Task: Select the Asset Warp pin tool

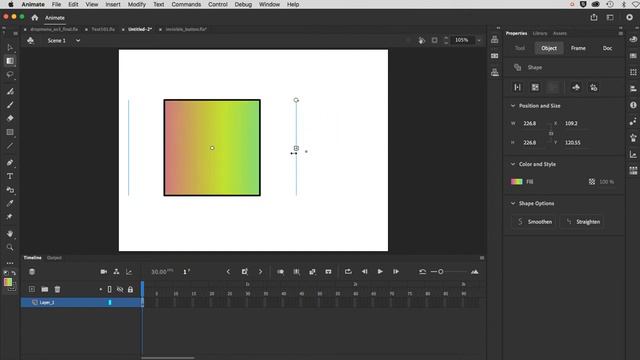Action: (x=10, y=217)
